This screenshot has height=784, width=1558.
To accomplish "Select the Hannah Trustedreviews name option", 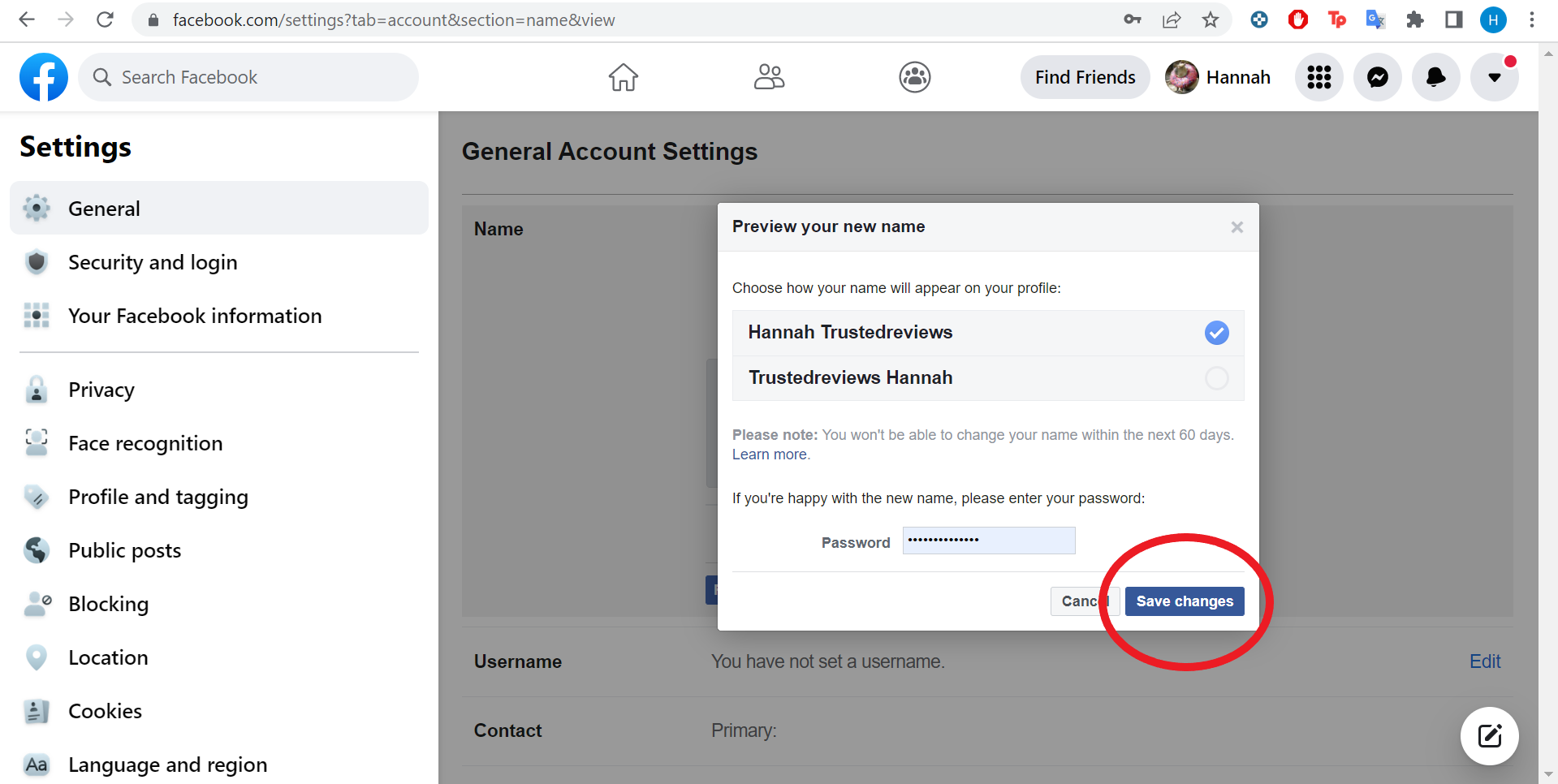I will click(x=988, y=333).
